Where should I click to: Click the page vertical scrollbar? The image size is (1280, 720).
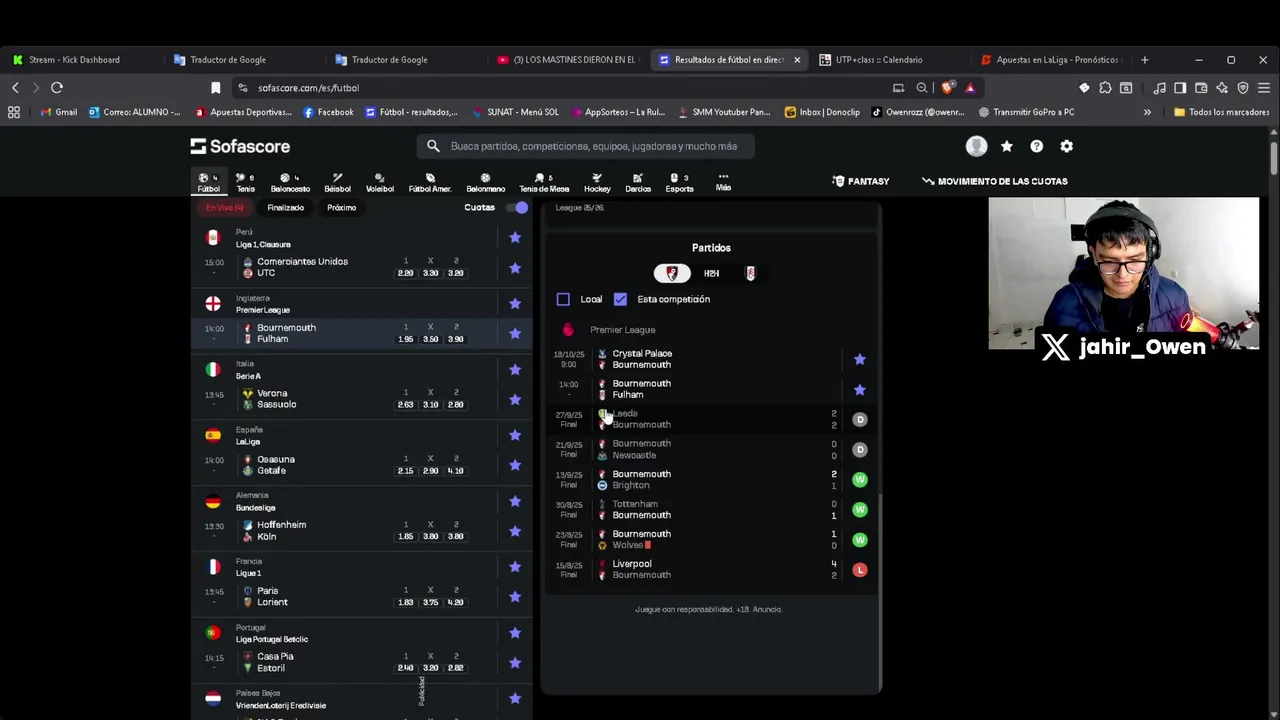[1274, 160]
